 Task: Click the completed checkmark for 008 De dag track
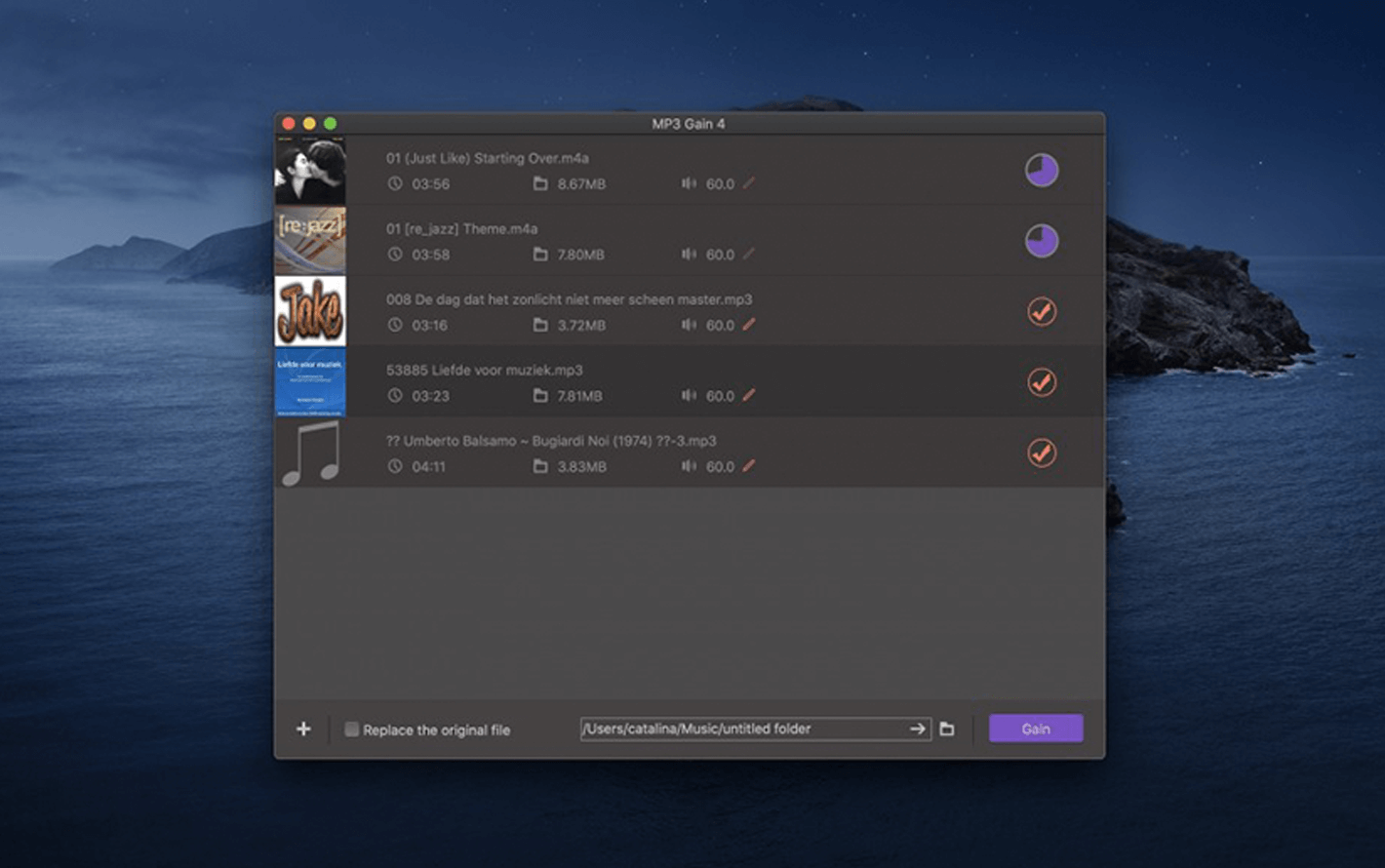point(1042,312)
